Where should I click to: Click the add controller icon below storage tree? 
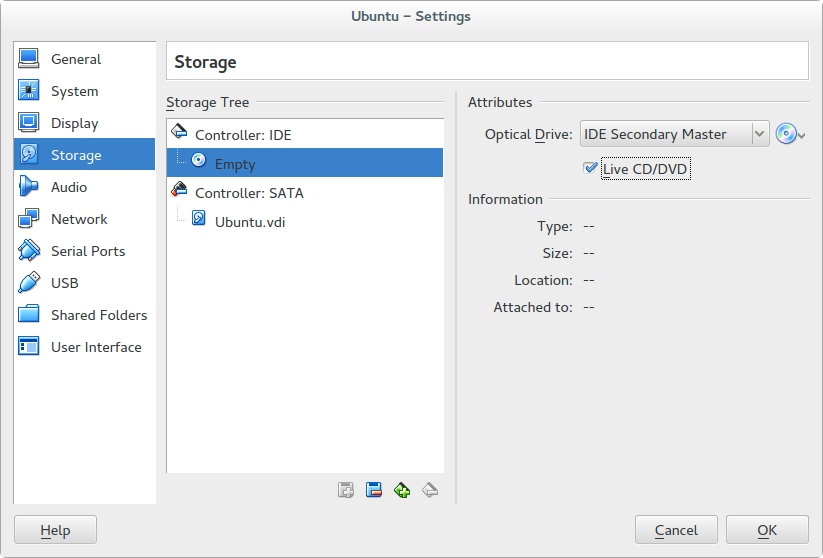pos(346,490)
